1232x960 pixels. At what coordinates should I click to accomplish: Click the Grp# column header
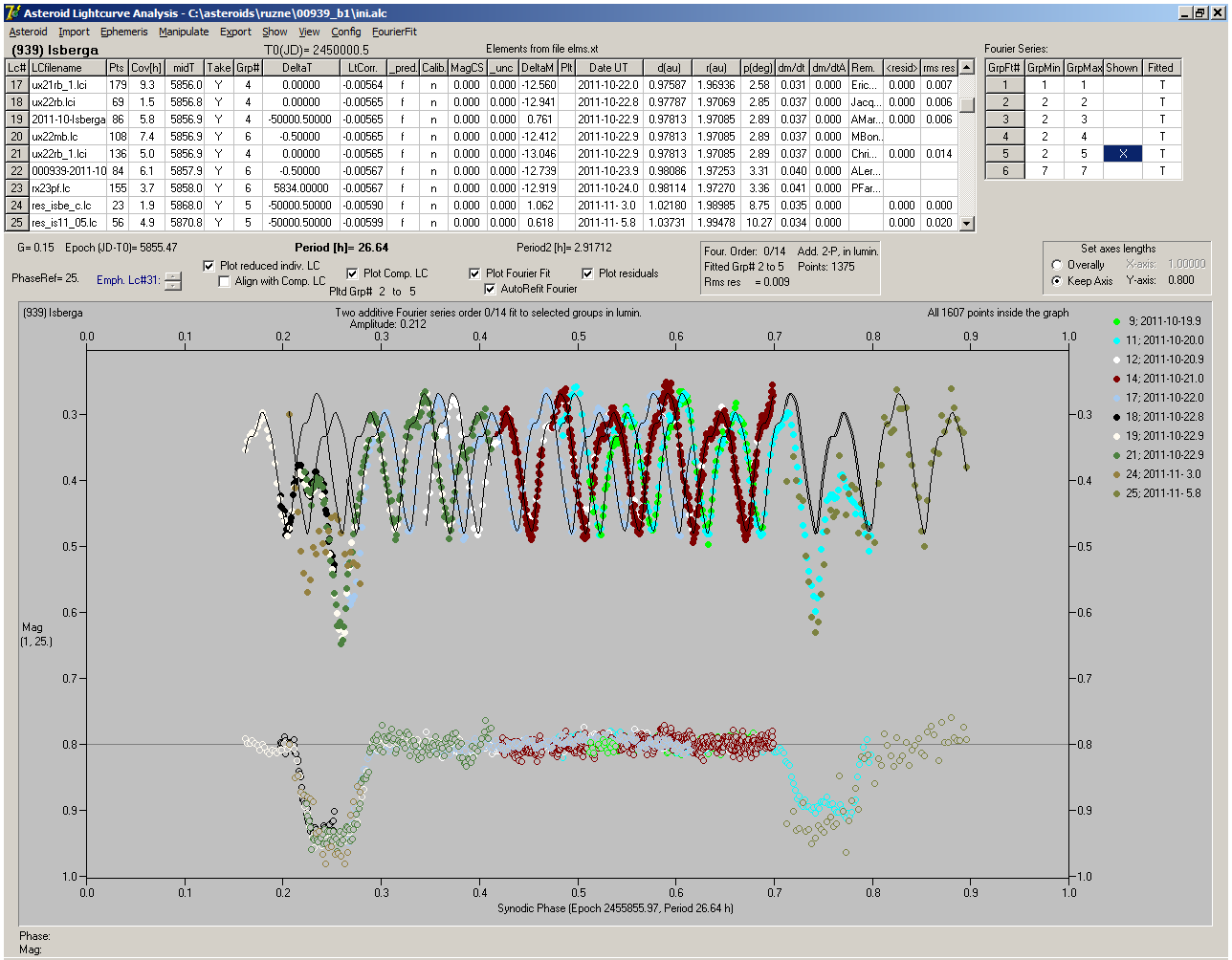[248, 68]
